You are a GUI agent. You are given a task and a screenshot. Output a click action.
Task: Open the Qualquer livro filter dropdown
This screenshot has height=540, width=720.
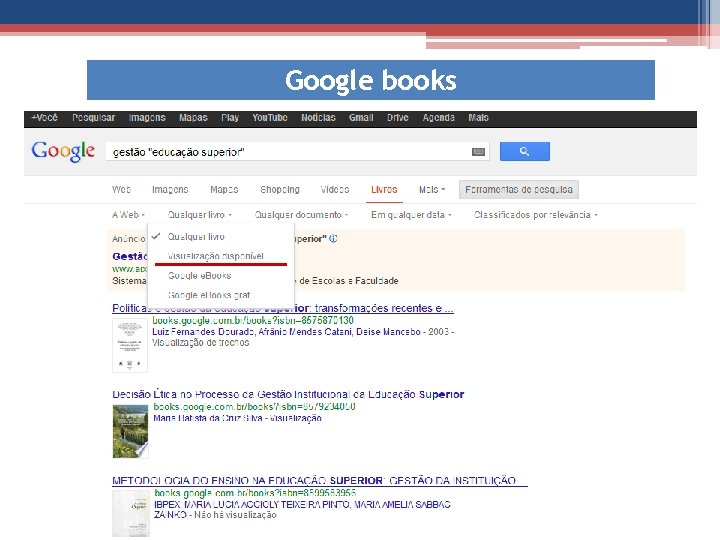[x=200, y=214]
